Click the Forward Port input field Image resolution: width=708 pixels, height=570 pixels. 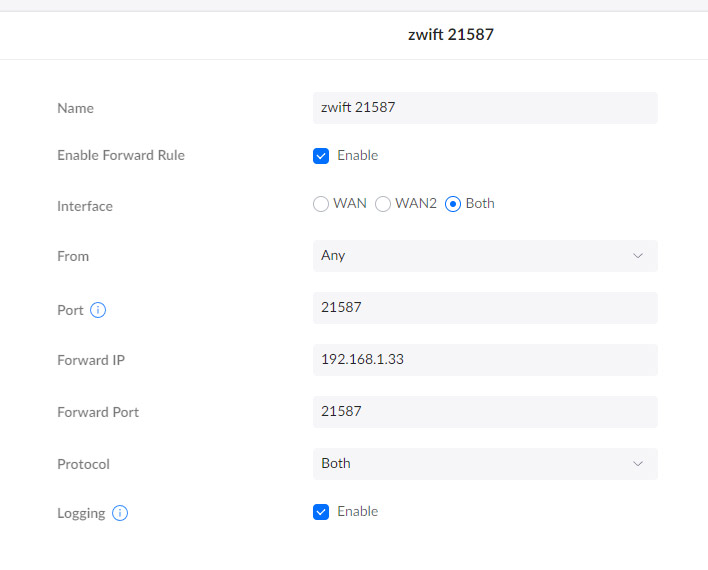click(484, 412)
